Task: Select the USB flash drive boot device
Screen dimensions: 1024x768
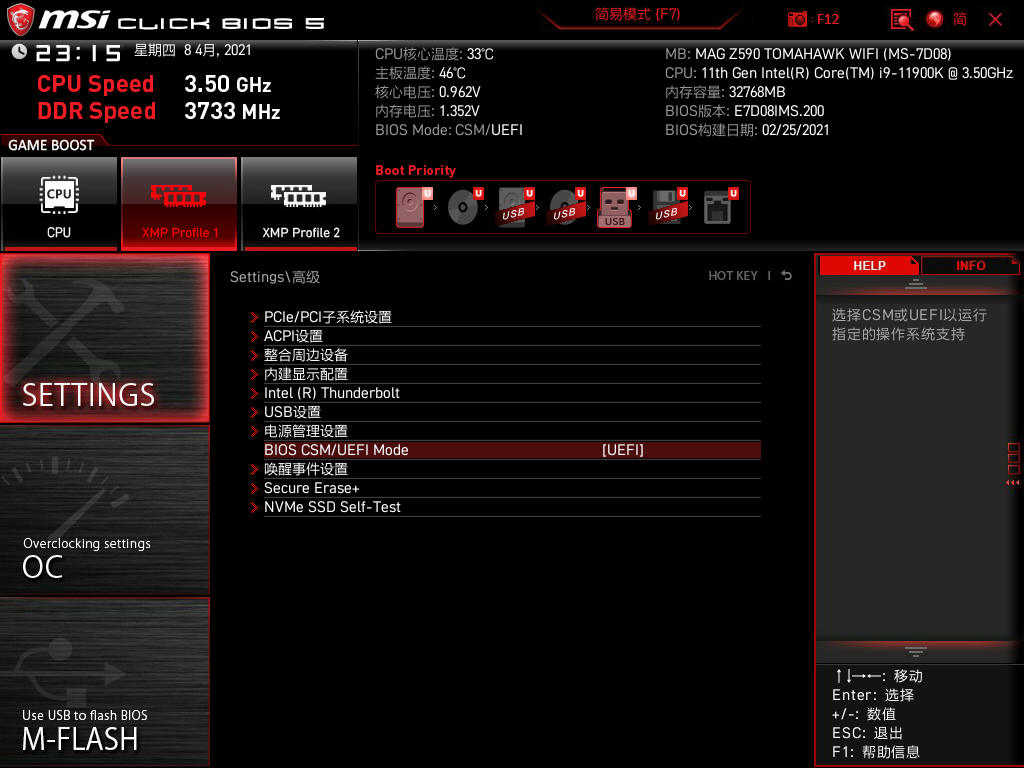Action: tap(615, 207)
